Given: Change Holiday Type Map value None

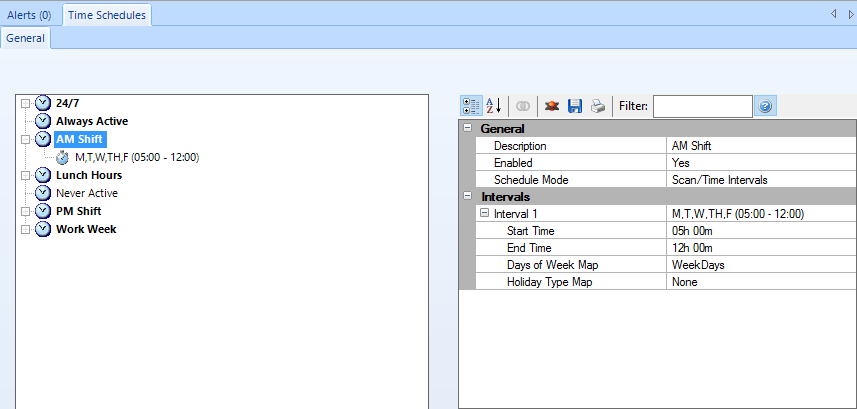Looking at the screenshot, I should [761, 282].
